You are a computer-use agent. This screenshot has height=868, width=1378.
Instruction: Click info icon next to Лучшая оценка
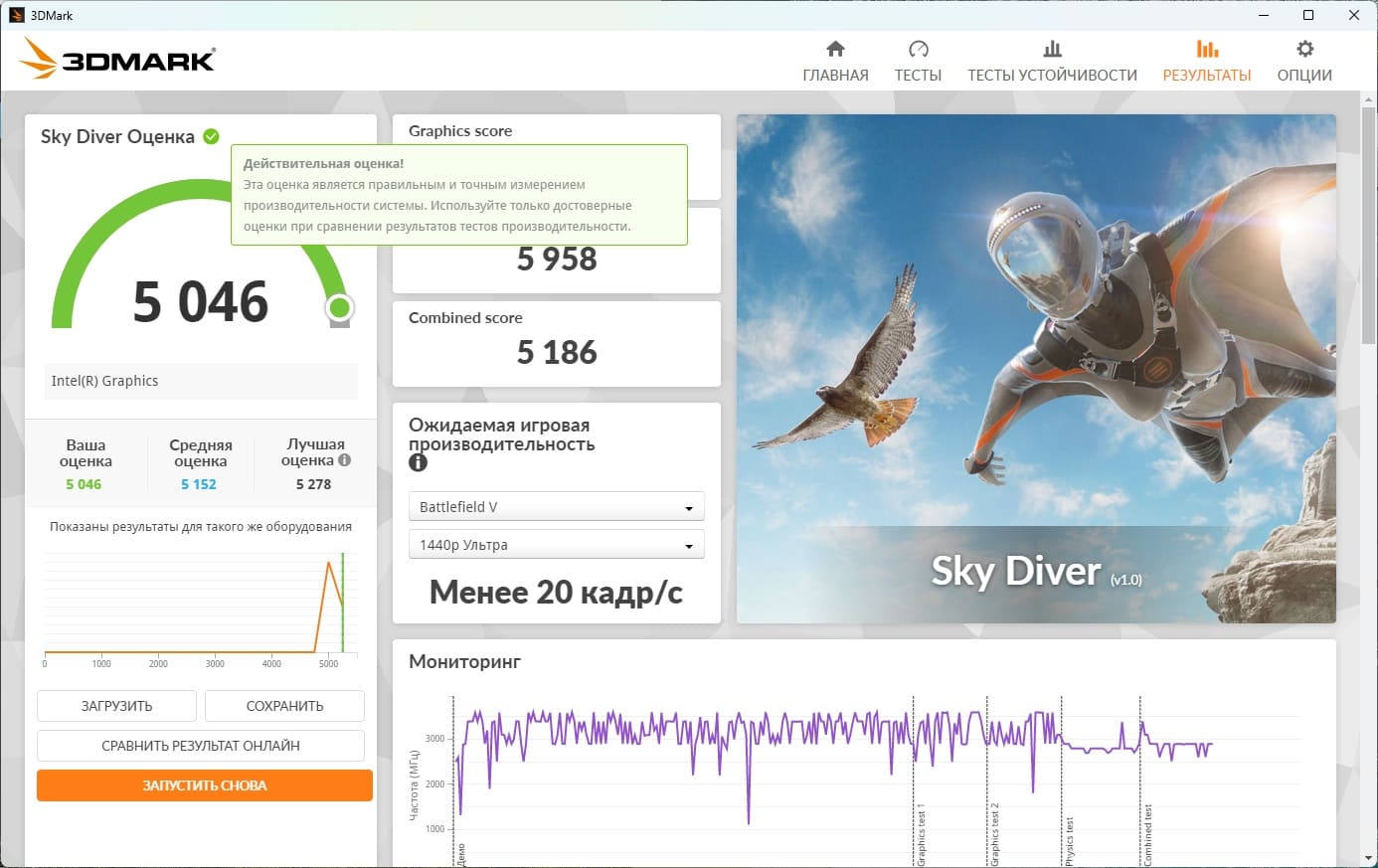(344, 460)
